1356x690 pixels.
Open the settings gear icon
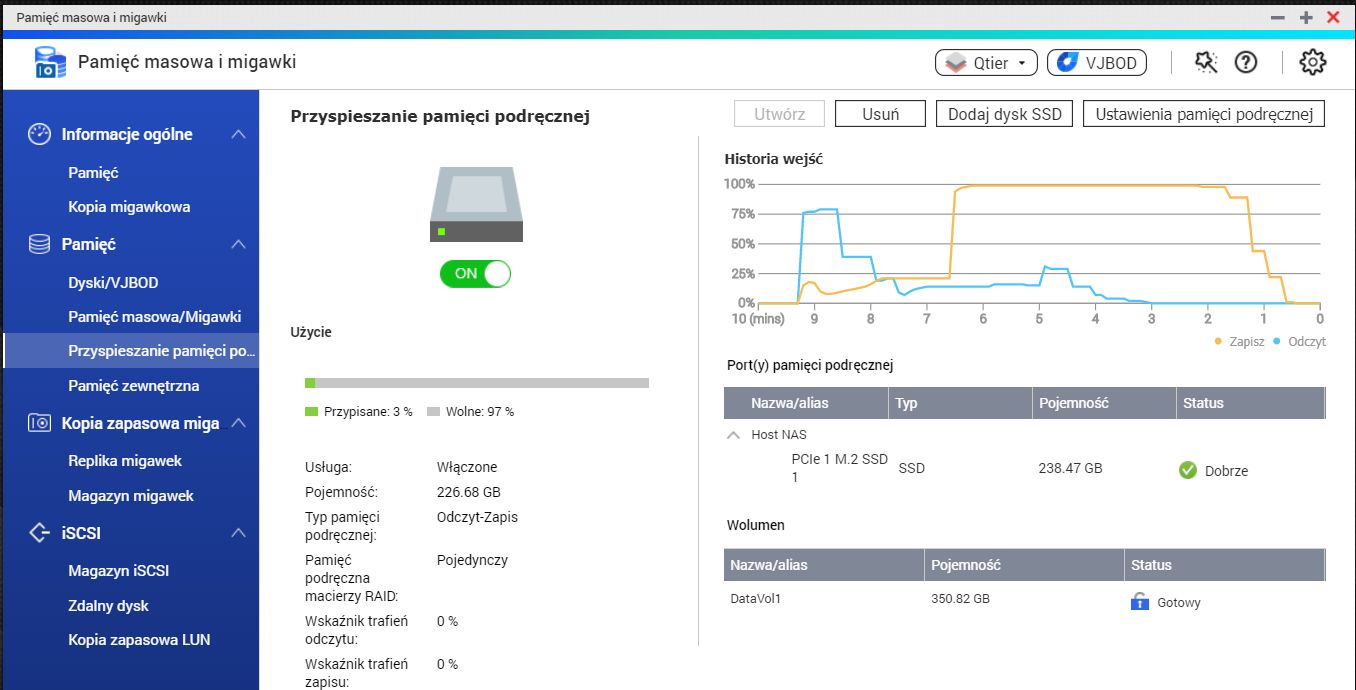(1312, 62)
